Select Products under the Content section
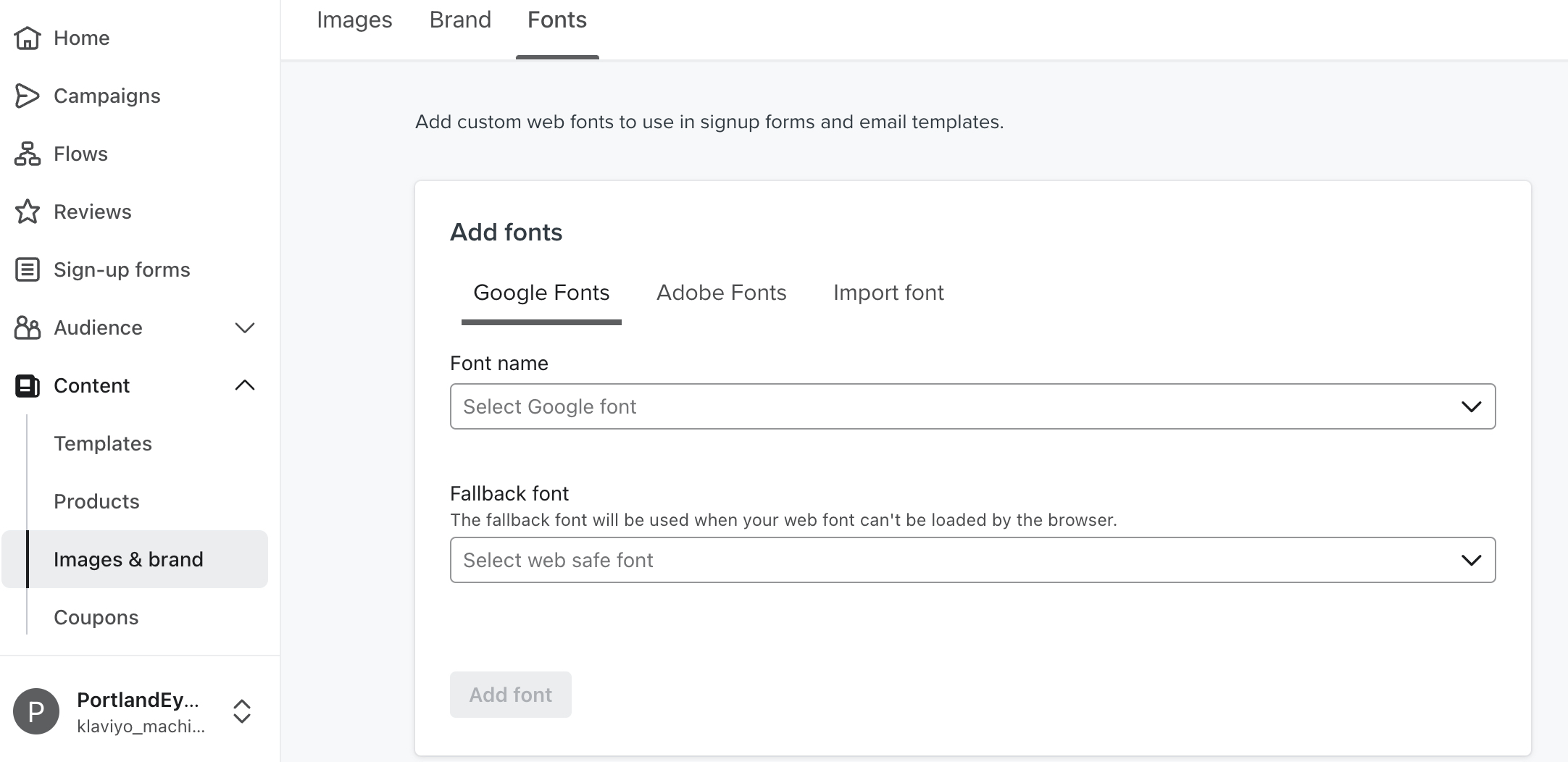Screen dimensions: 1568x762 tap(96, 501)
